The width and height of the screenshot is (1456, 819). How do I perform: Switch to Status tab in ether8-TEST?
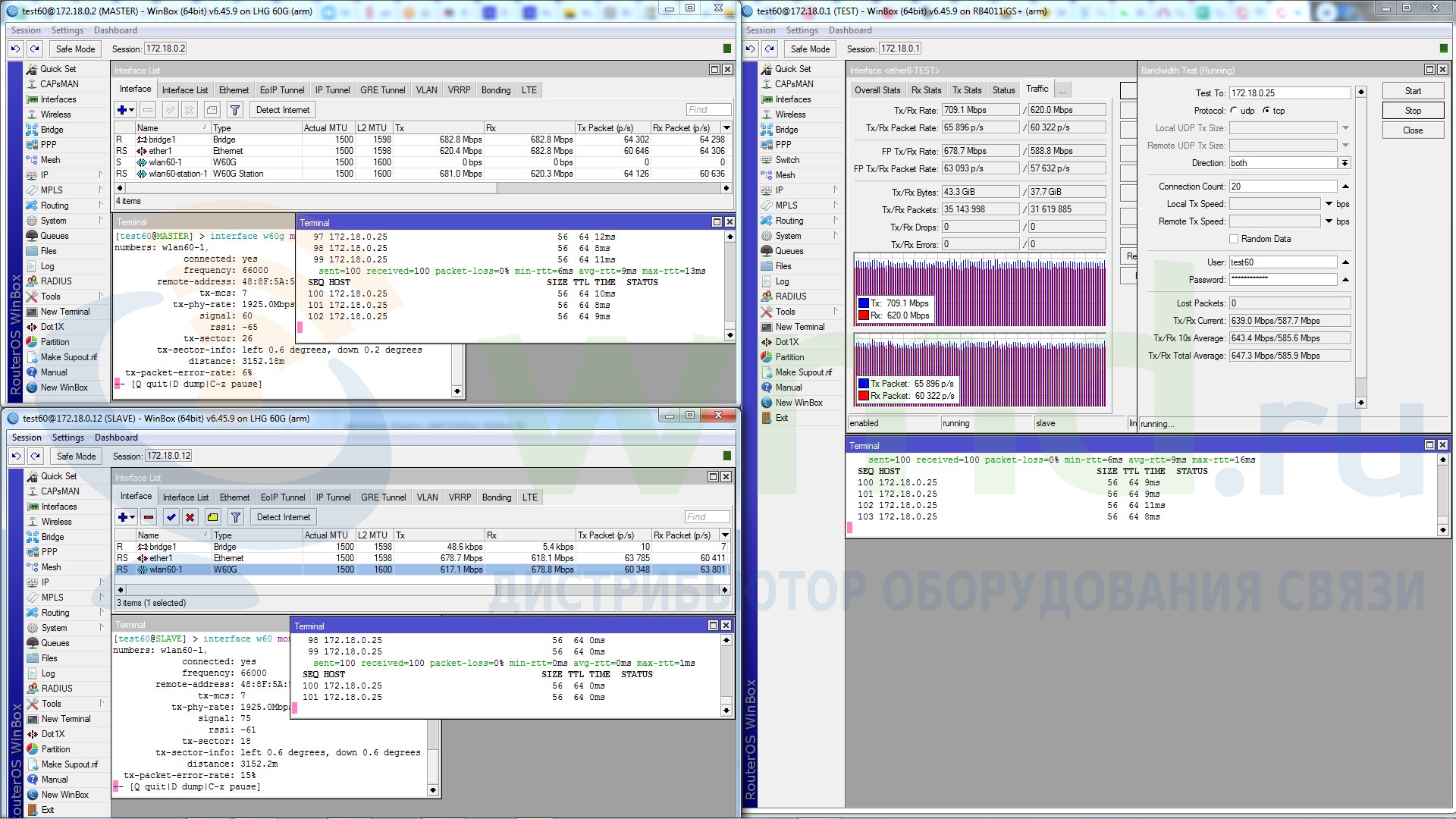pos(1003,90)
